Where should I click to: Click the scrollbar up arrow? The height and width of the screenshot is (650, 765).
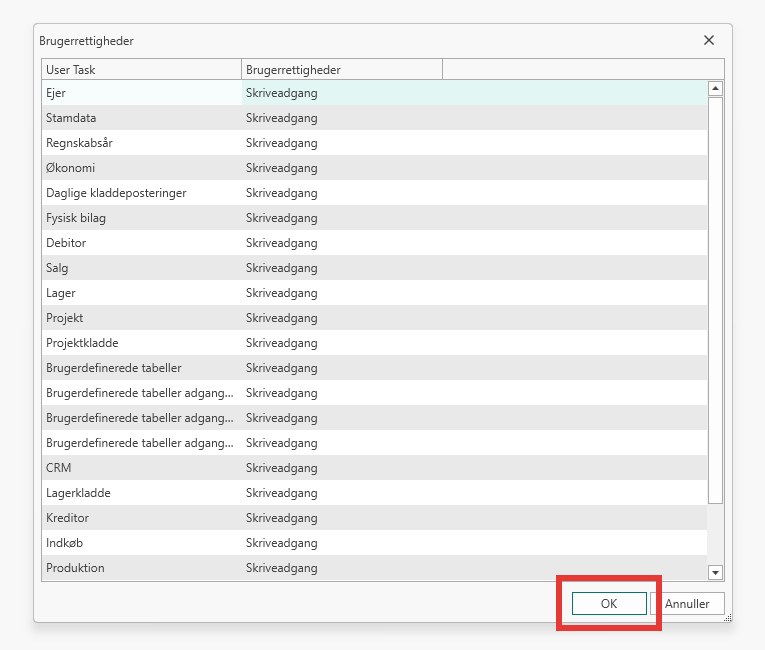(715, 88)
